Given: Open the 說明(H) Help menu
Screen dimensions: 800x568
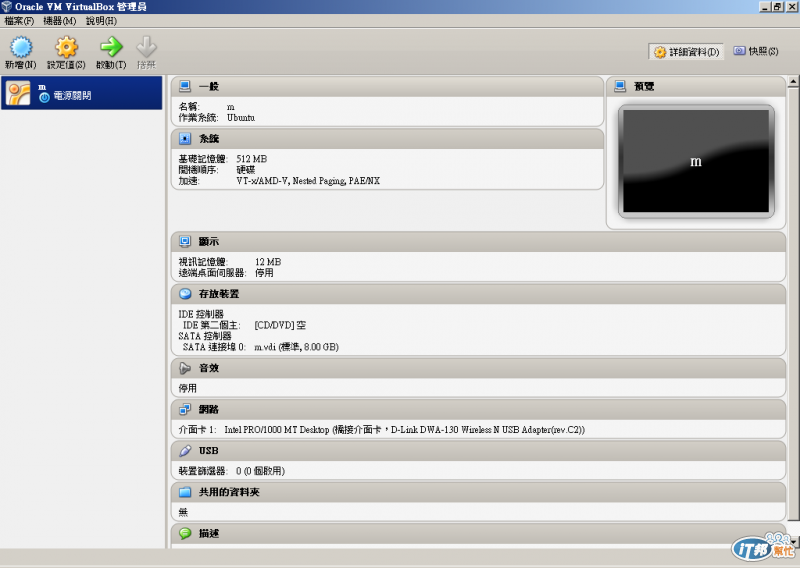Looking at the screenshot, I should coord(101,21).
